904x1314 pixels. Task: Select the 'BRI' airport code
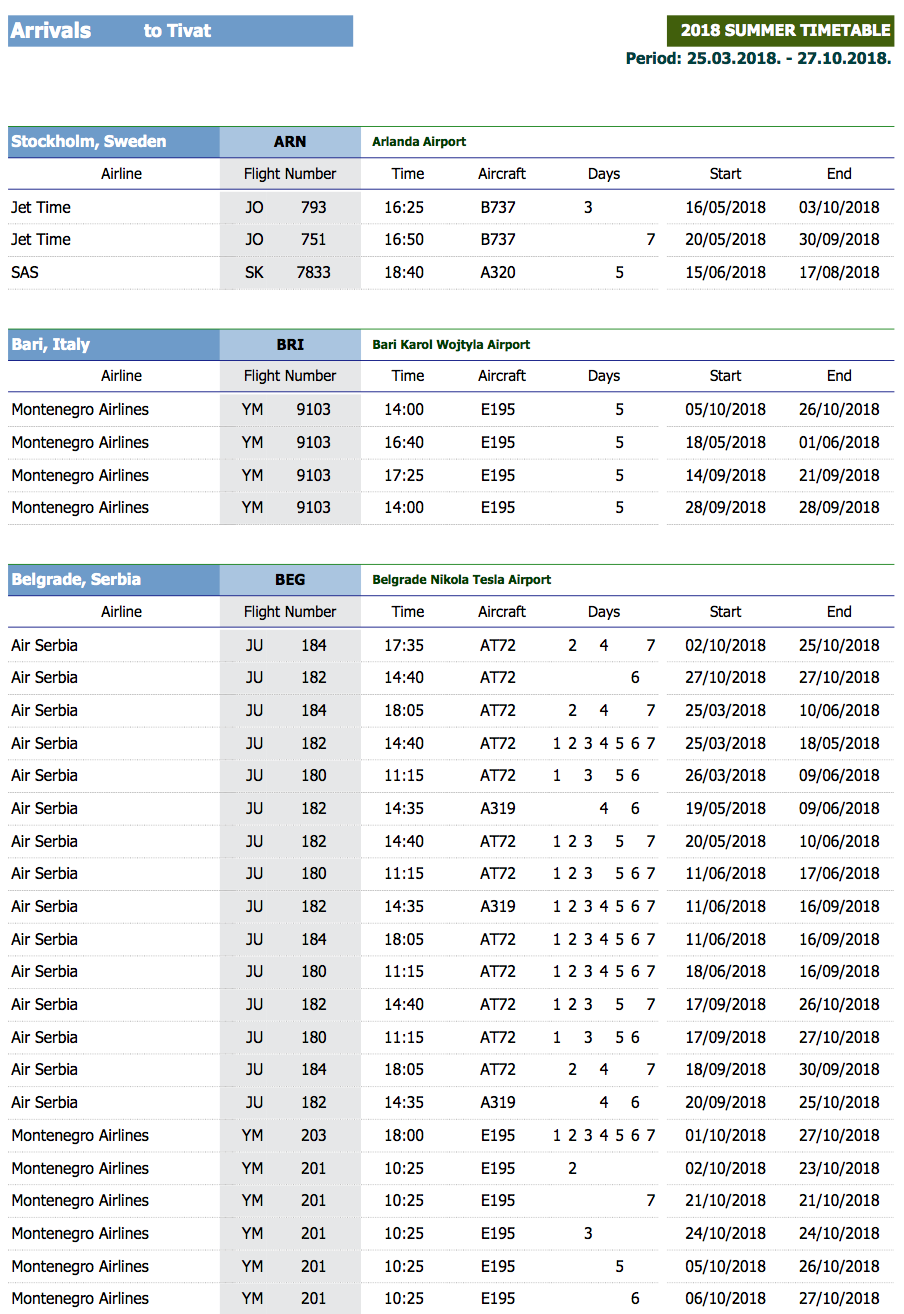click(290, 345)
